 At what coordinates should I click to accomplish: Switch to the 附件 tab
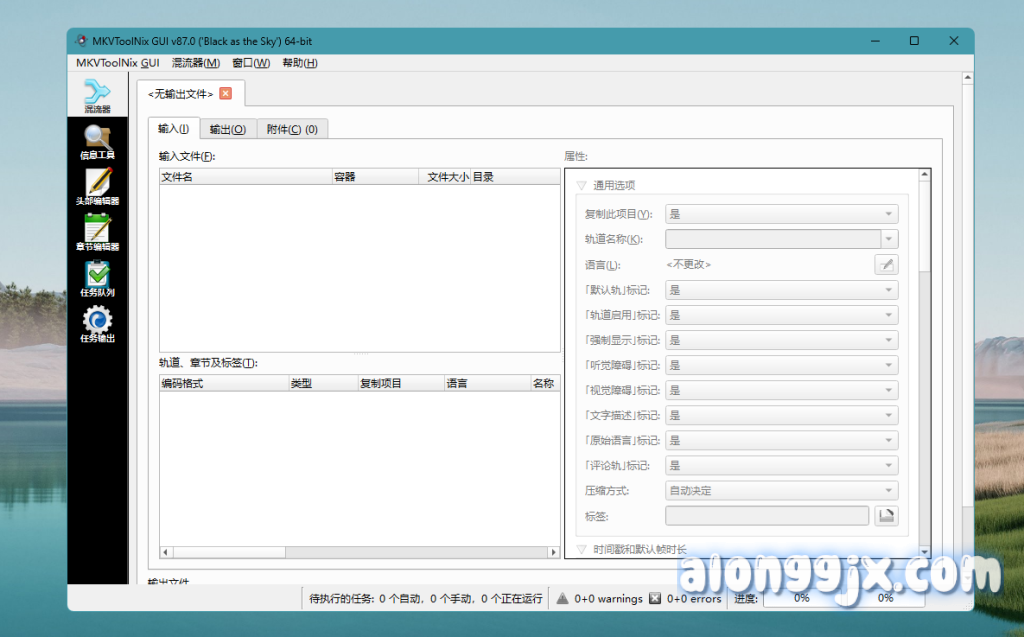pyautogui.click(x=292, y=129)
